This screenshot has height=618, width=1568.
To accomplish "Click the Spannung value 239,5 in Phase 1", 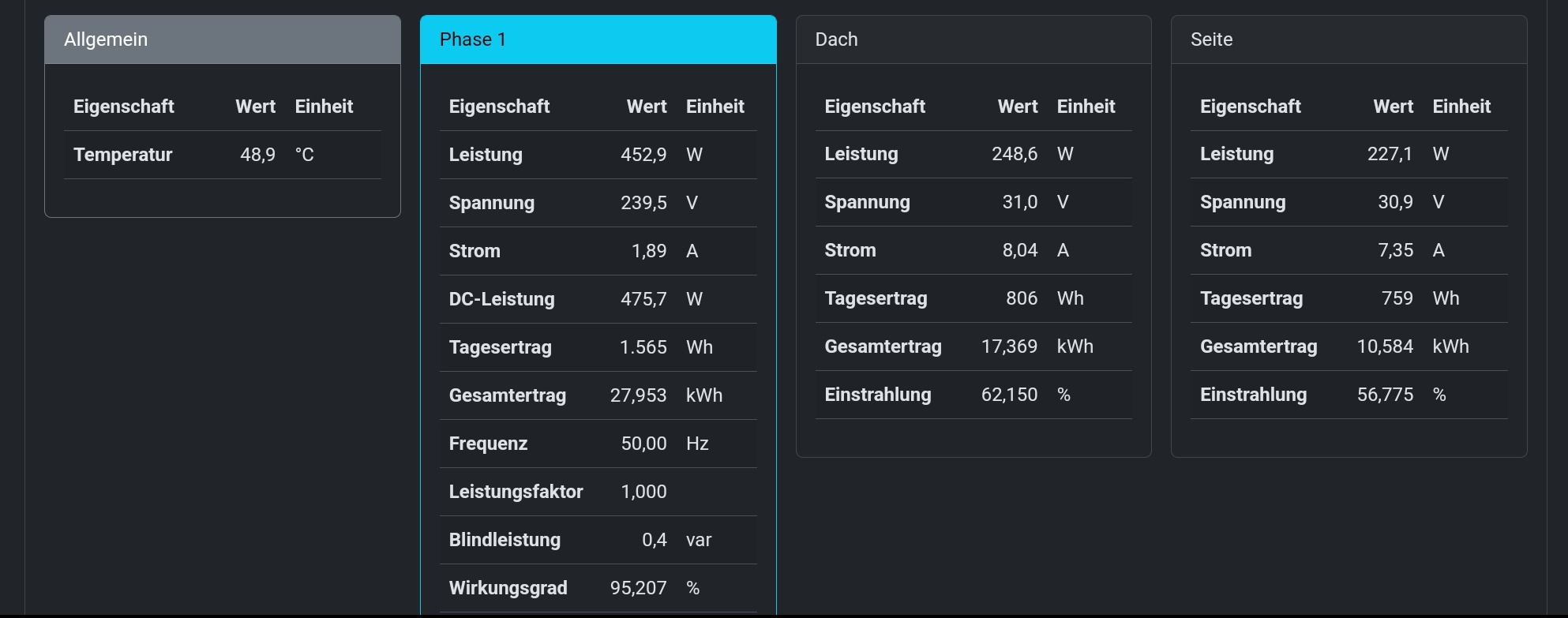I will 643,203.
